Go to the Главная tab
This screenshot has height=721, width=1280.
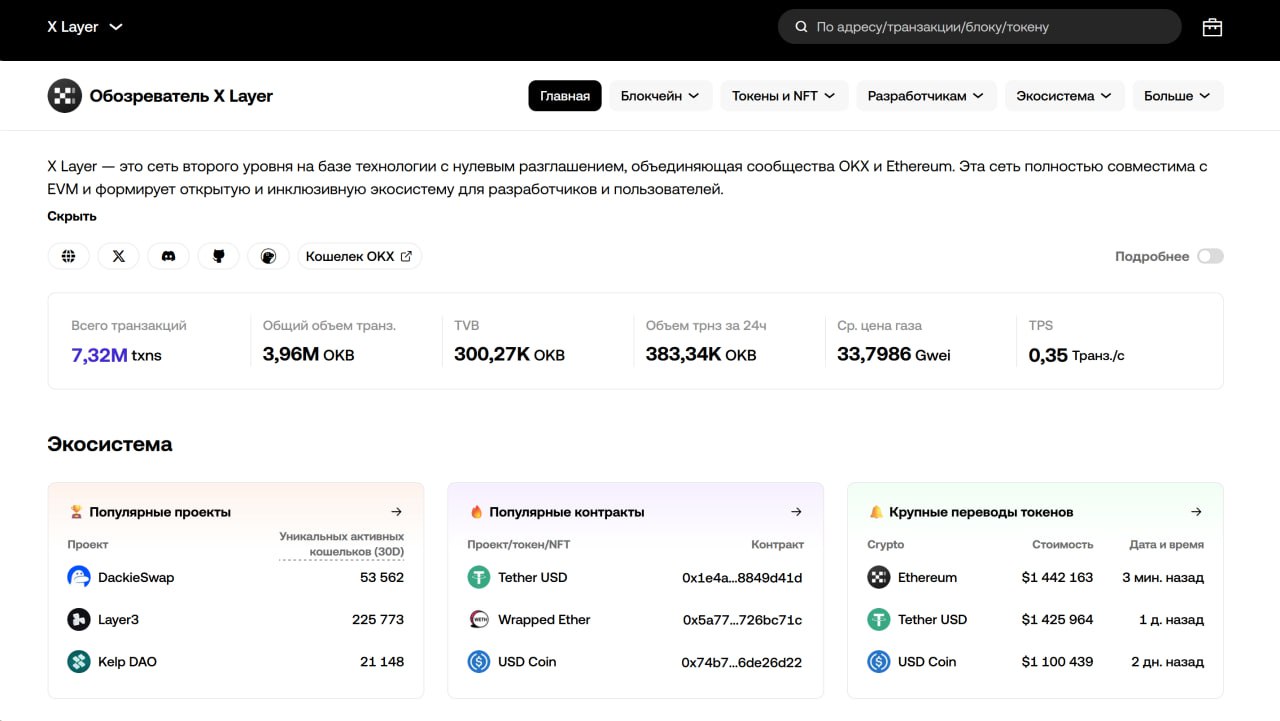point(565,96)
